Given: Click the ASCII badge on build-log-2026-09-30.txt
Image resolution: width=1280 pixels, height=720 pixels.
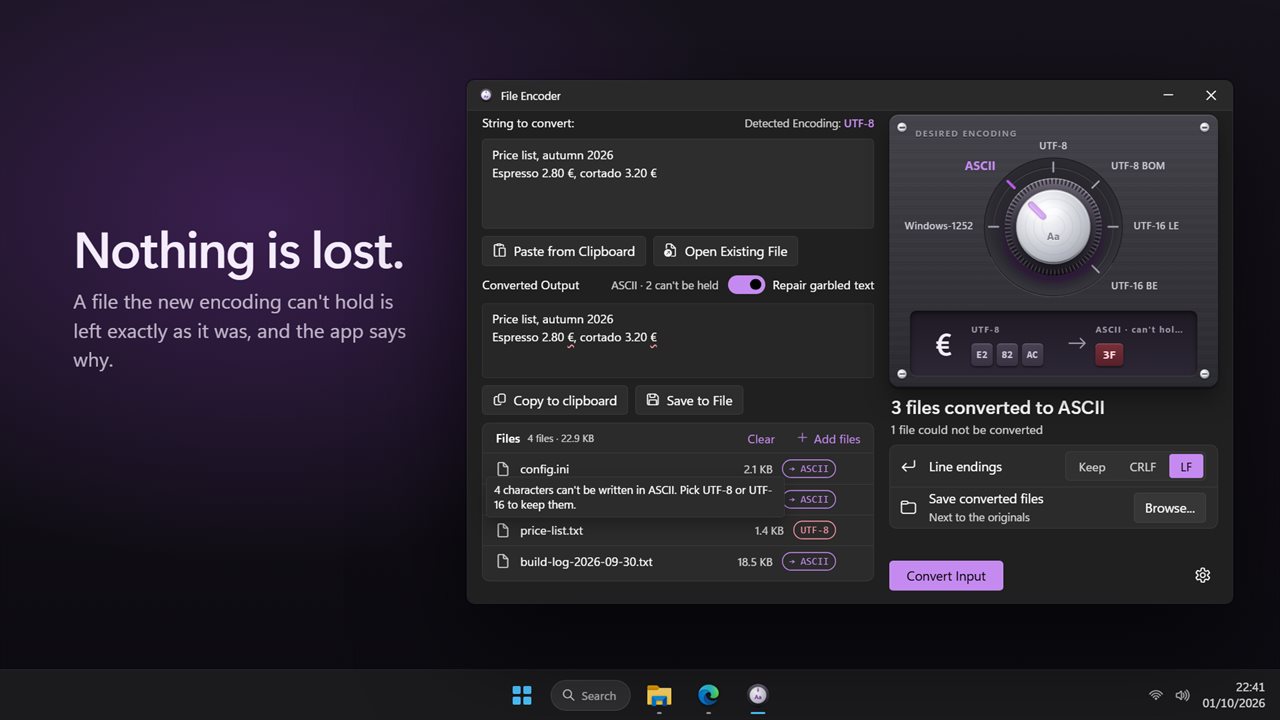Looking at the screenshot, I should 808,562.
